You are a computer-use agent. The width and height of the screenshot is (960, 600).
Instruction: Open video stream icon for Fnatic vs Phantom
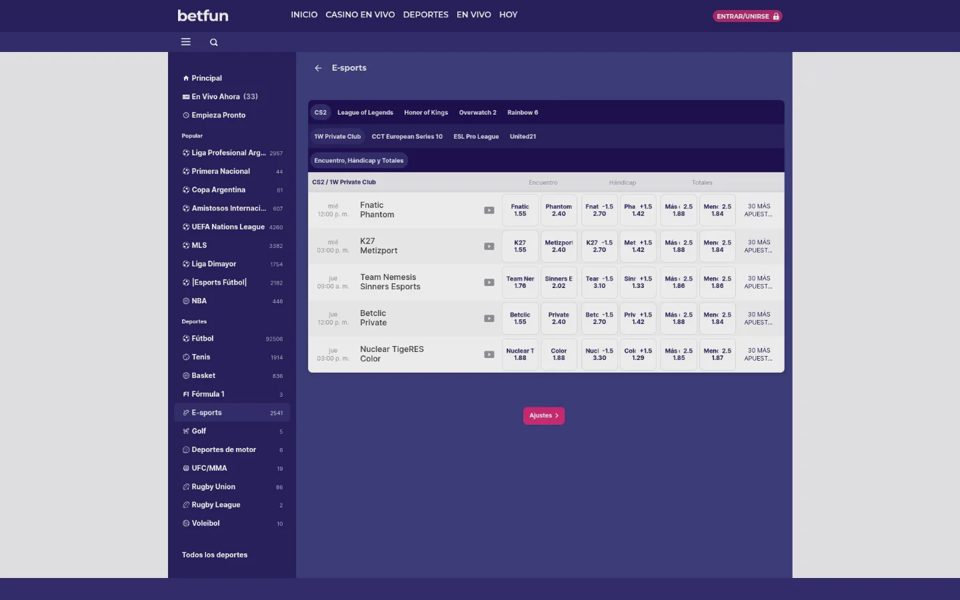[489, 211]
